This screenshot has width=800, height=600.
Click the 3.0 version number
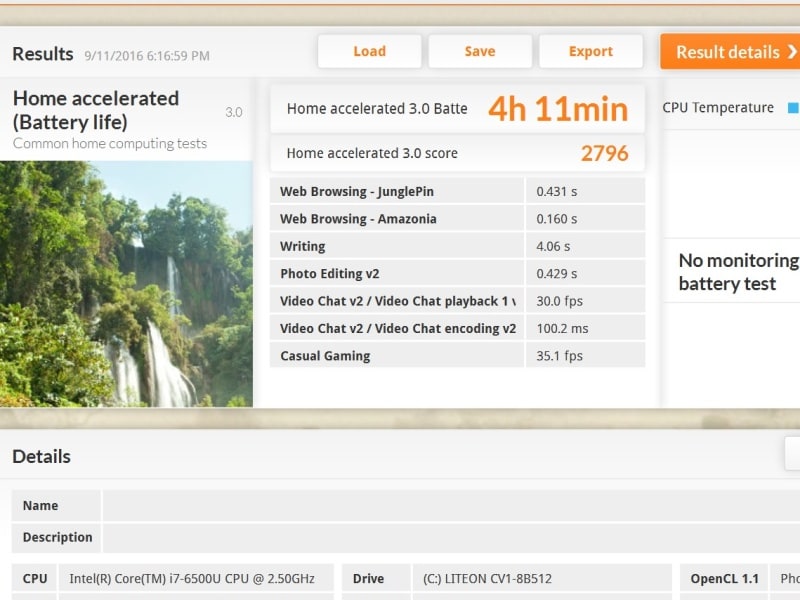tap(234, 112)
